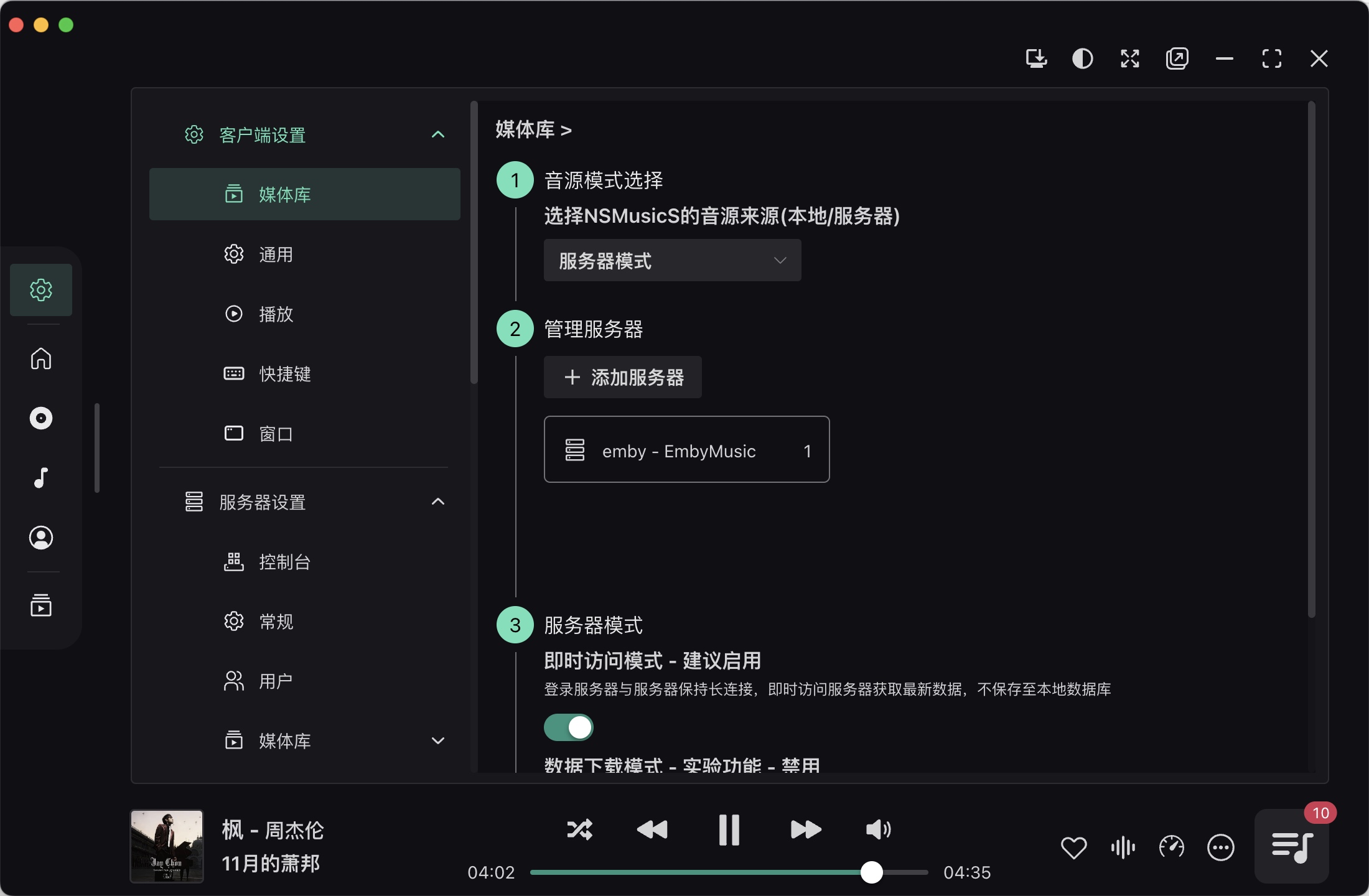Click the macOS yellow minimize button

coord(41,25)
